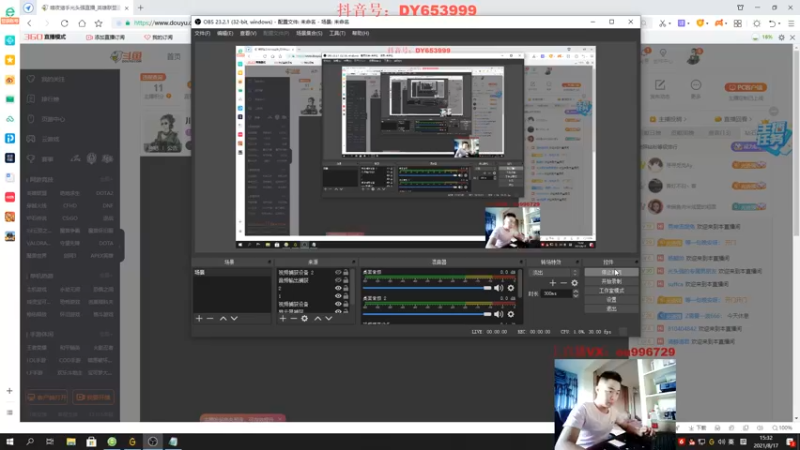
Task: Click 设置 button in OBS controls
Action: [x=611, y=299]
